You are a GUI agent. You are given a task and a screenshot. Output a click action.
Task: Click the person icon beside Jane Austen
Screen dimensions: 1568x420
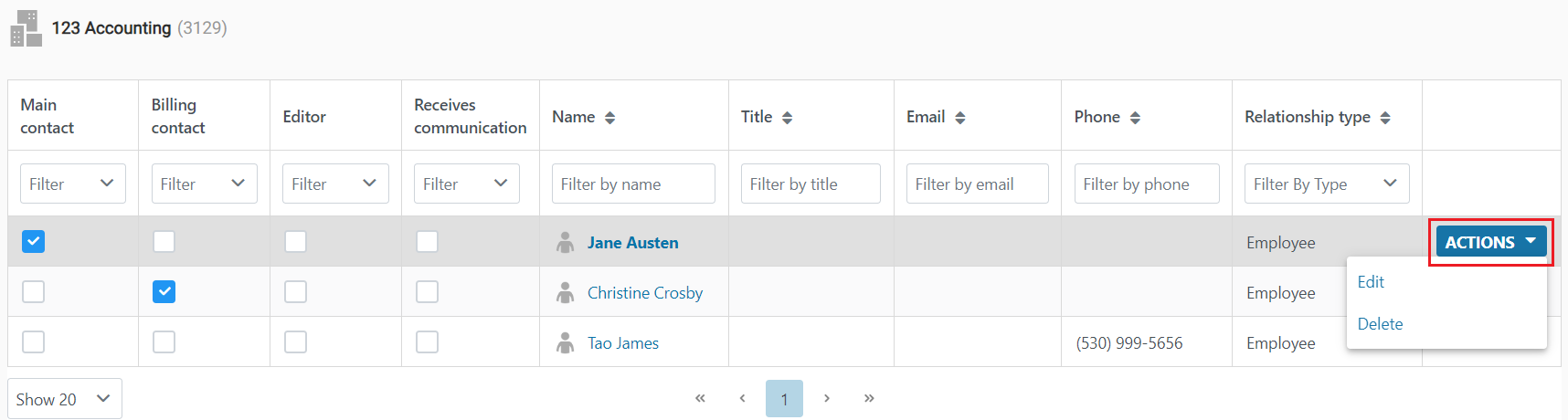(566, 242)
